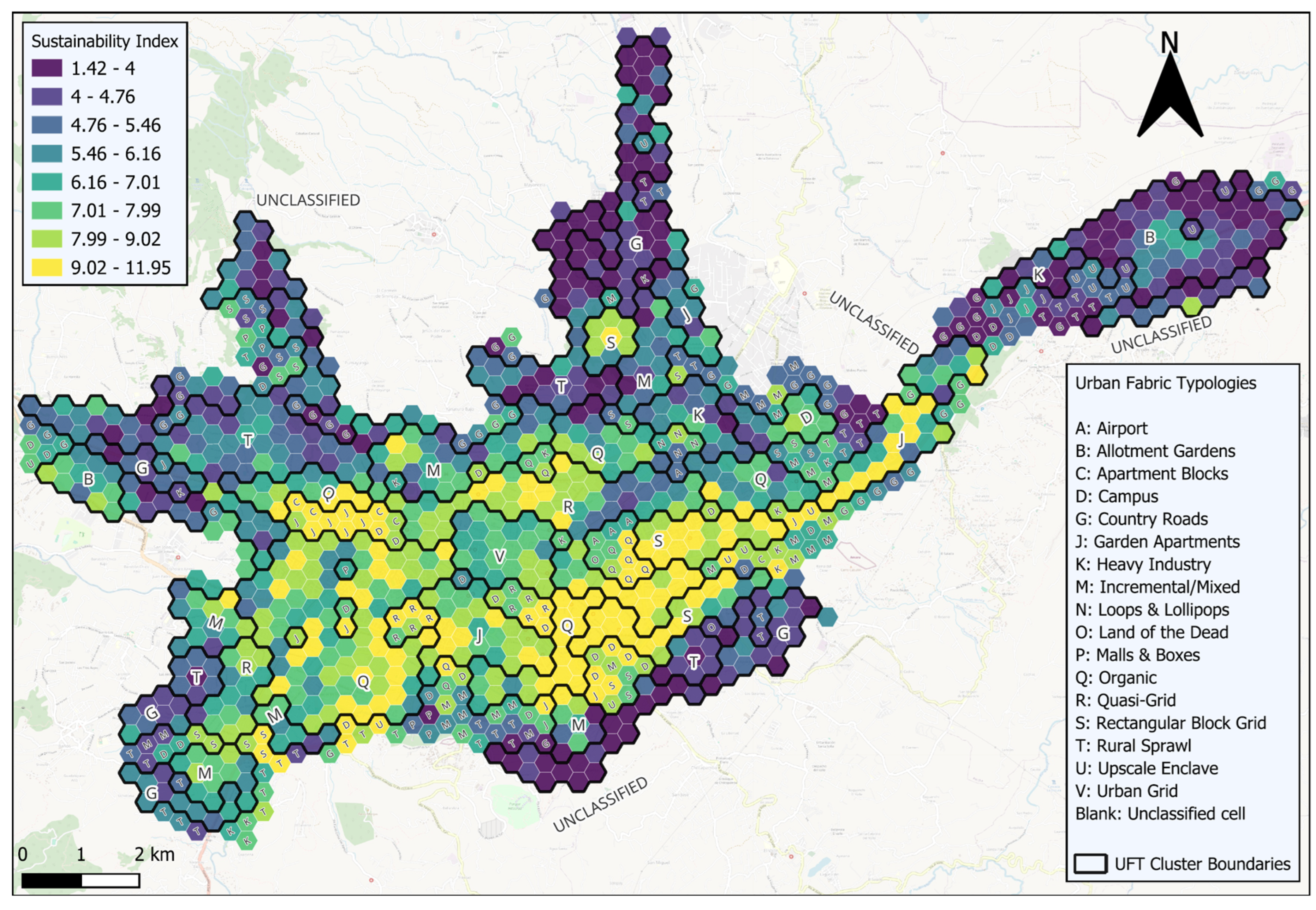Click the black-and-white scale bar
1316x910 pixels.
pyautogui.click(x=80, y=880)
